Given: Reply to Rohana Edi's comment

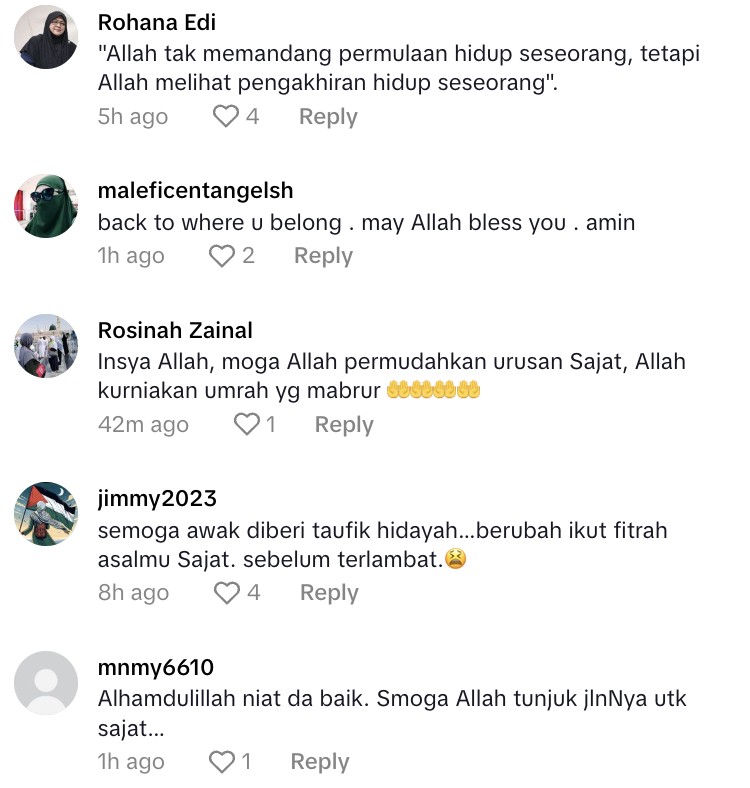Looking at the screenshot, I should tap(328, 117).
